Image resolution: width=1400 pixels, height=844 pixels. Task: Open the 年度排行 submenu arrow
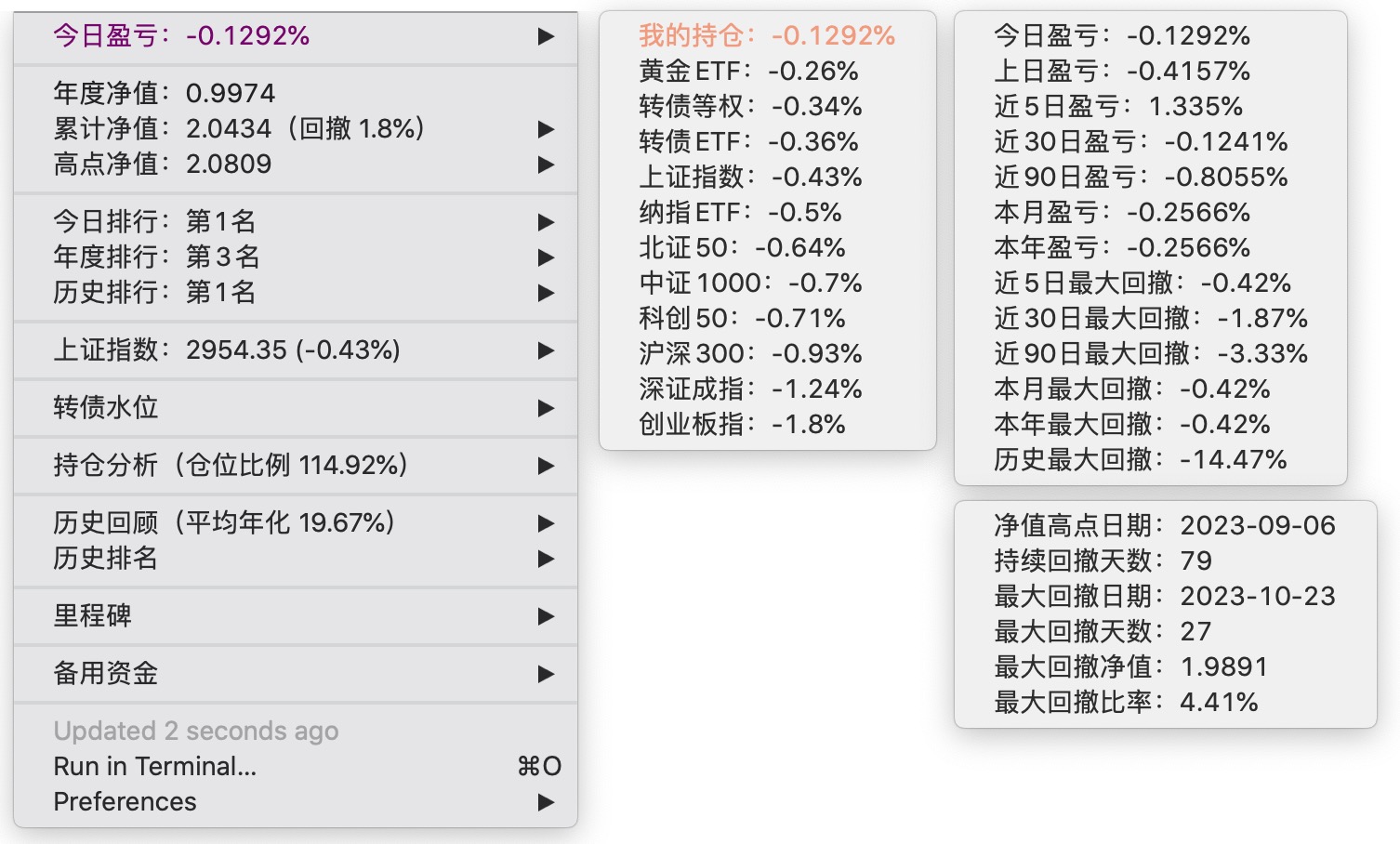[x=546, y=257]
